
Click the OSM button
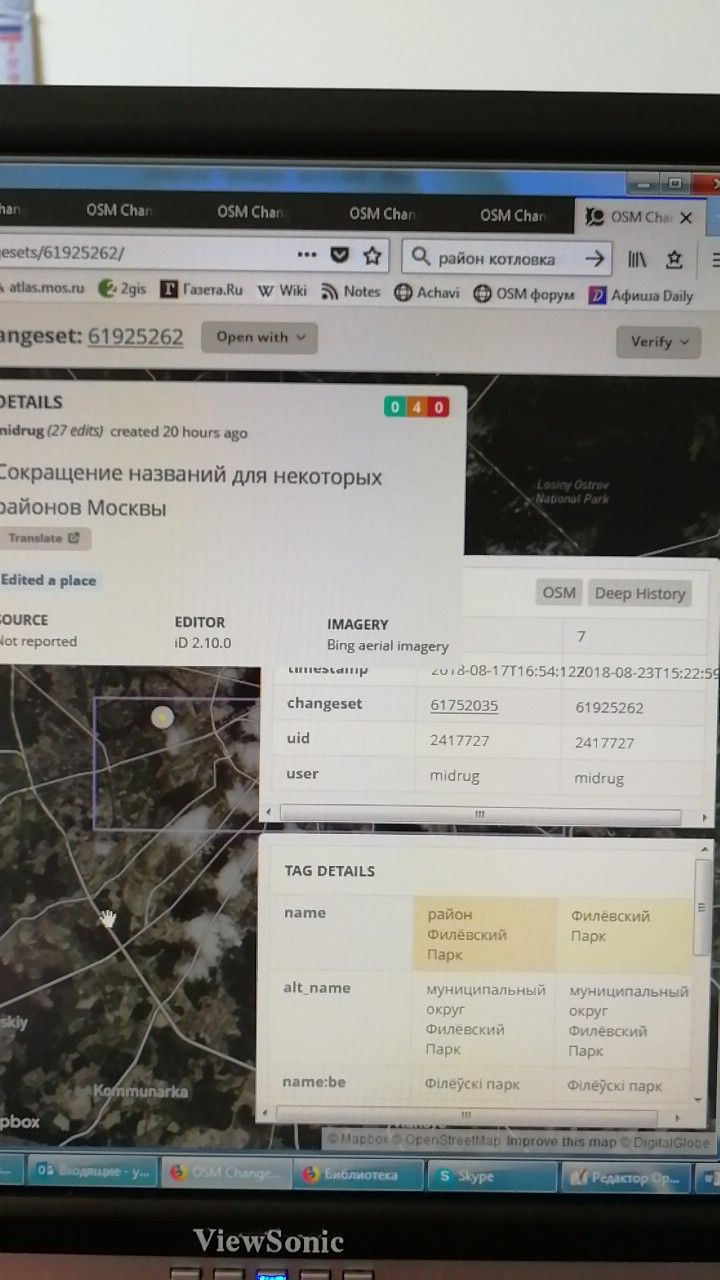(x=558, y=593)
